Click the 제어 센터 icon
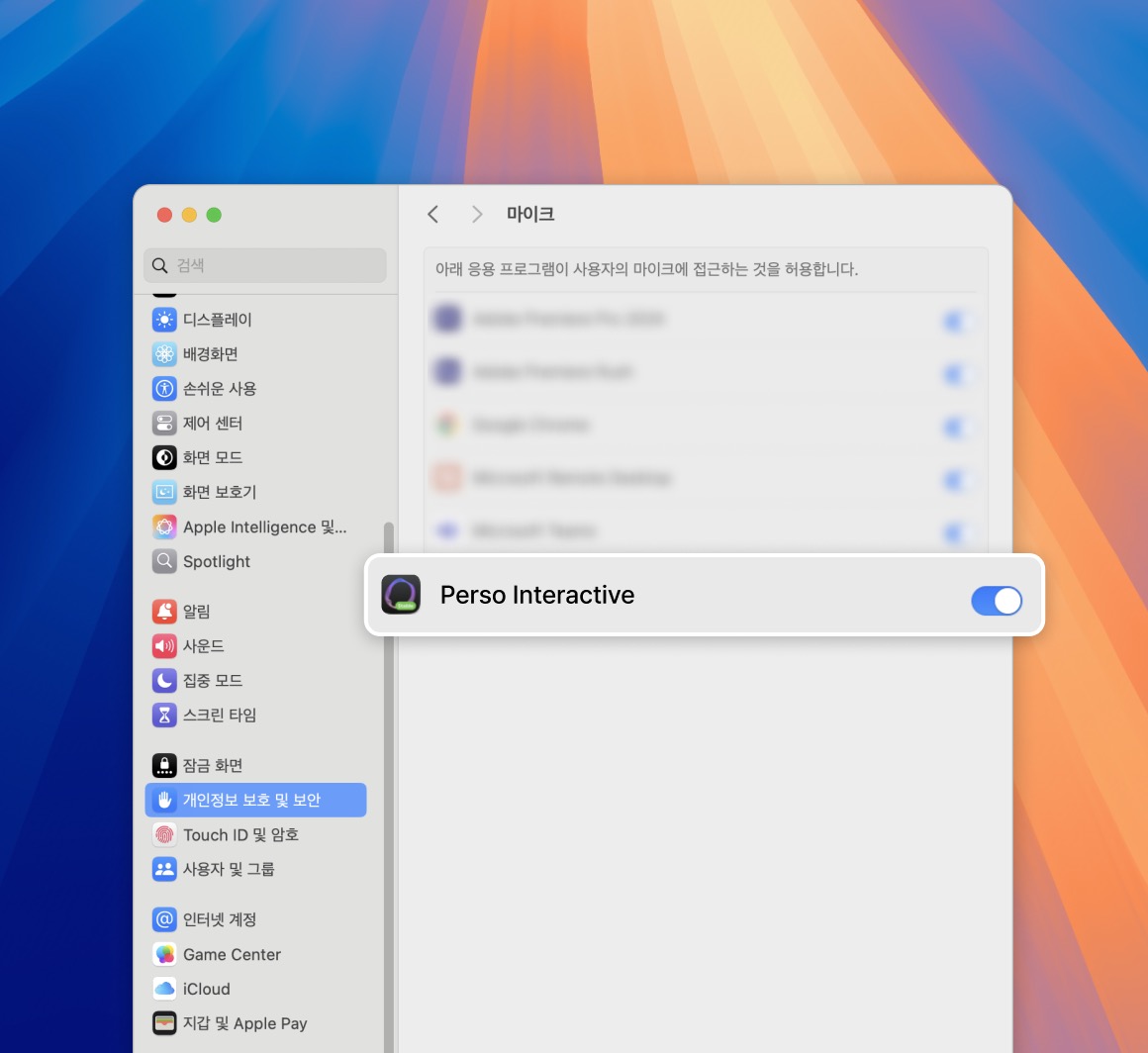The height and width of the screenshot is (1053, 1148). (164, 423)
